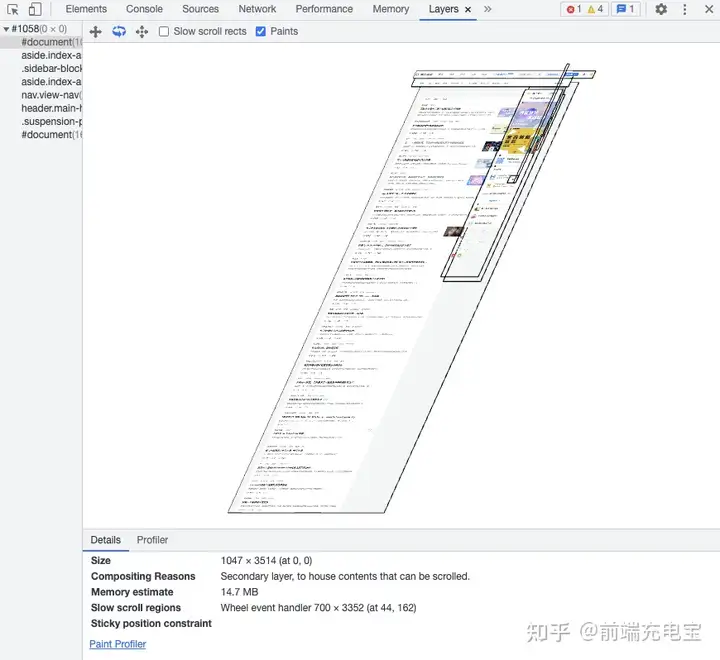The width and height of the screenshot is (720, 660).
Task: Enable Slow scroll rects checkbox
Action: coord(163,32)
